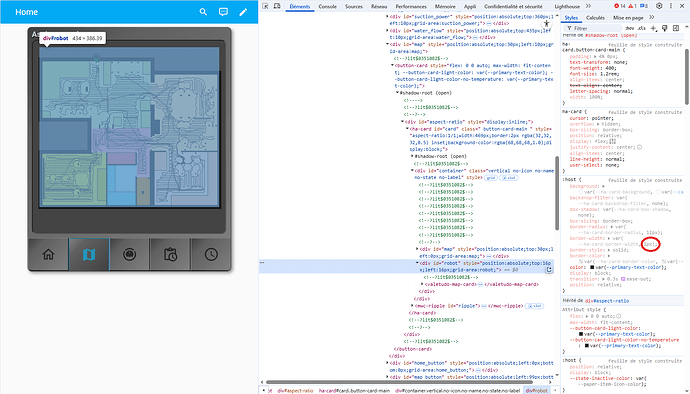Click swatch under --button-card-light-color property

click(581, 334)
